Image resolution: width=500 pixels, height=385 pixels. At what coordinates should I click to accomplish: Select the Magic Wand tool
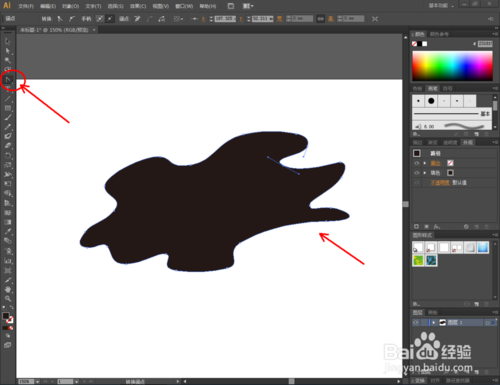[x=8, y=60]
